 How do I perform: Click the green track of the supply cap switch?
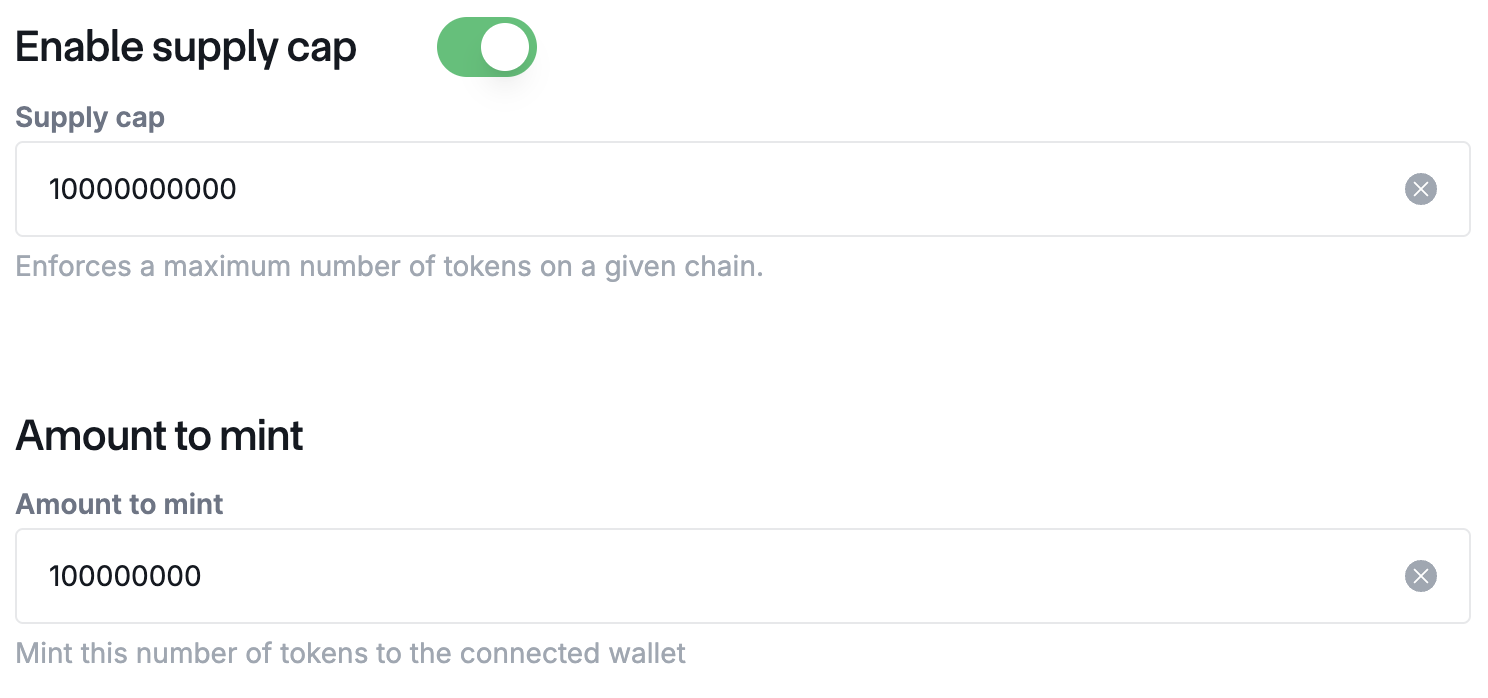(x=459, y=48)
